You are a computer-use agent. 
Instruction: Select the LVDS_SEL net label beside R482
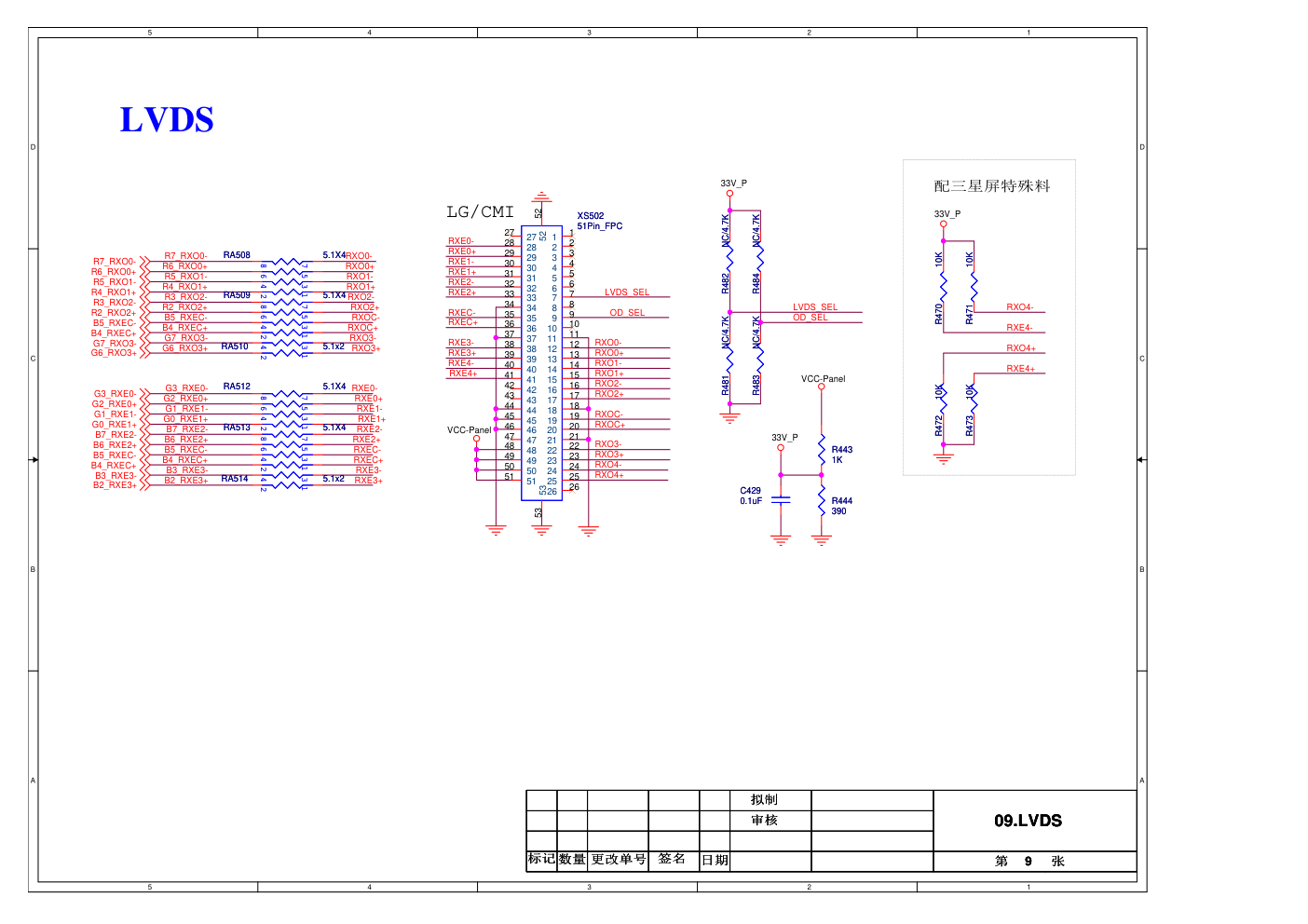coord(815,306)
